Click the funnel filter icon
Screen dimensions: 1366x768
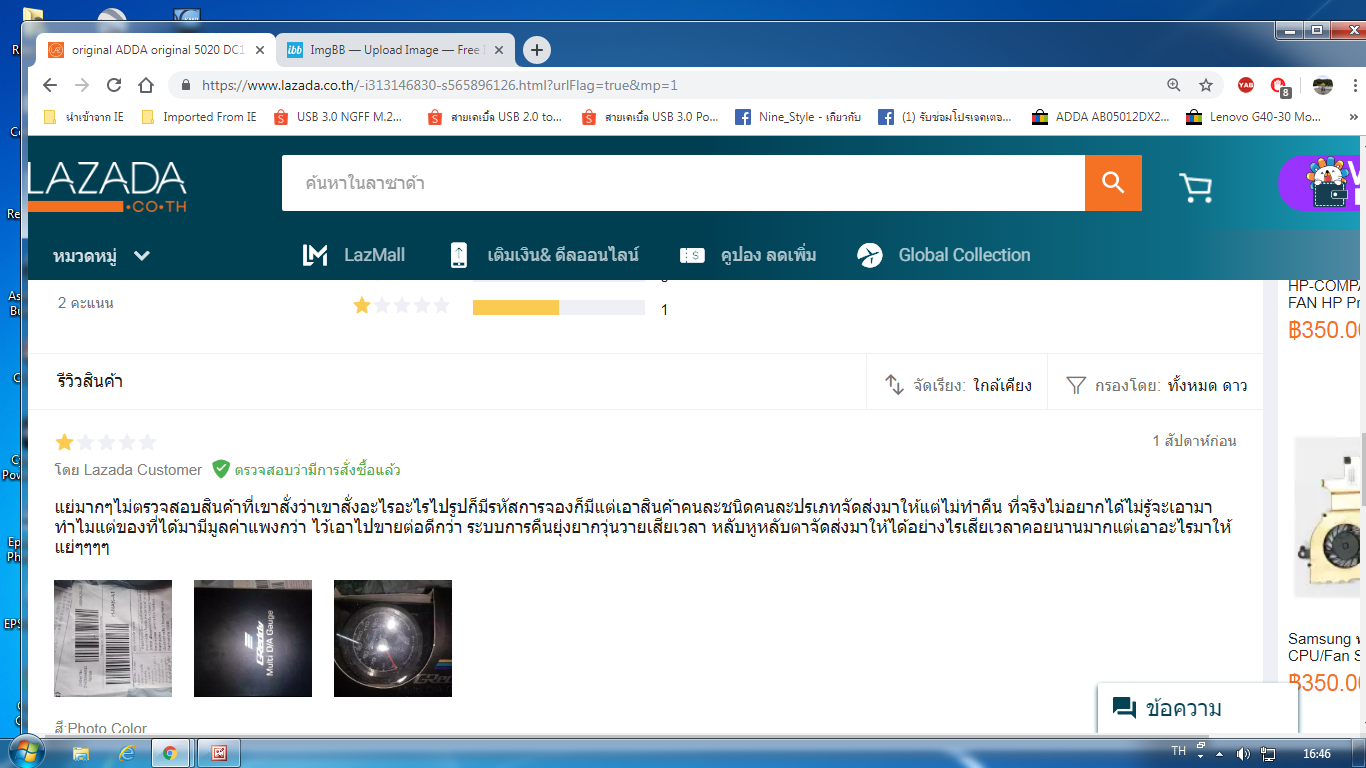point(1076,385)
